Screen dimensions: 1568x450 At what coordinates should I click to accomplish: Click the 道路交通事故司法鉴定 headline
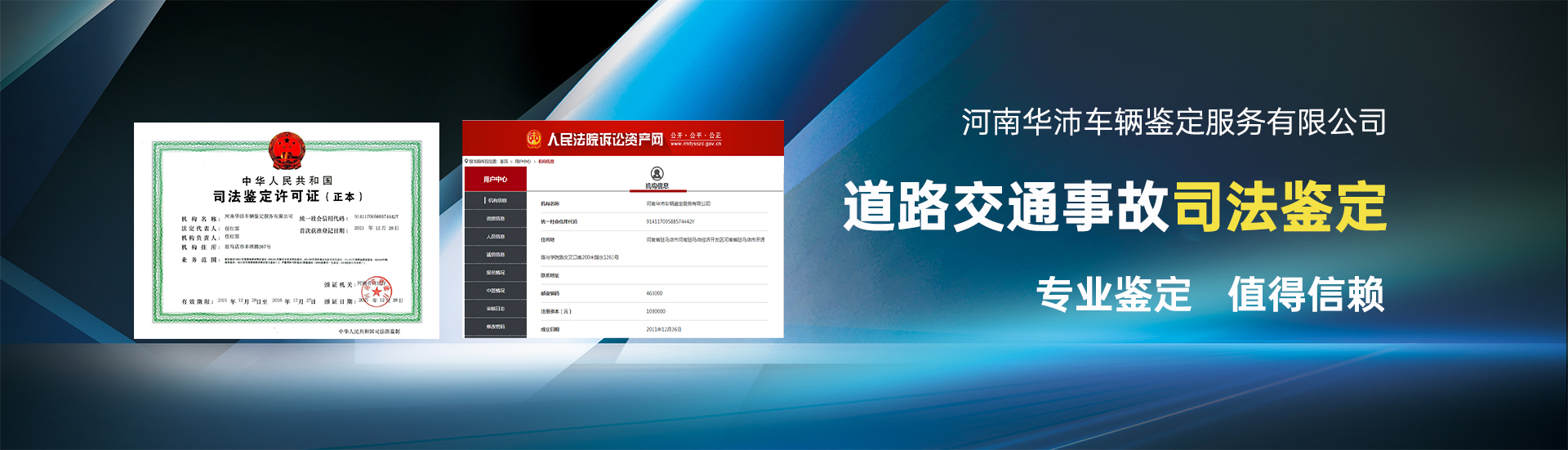(x=1116, y=206)
